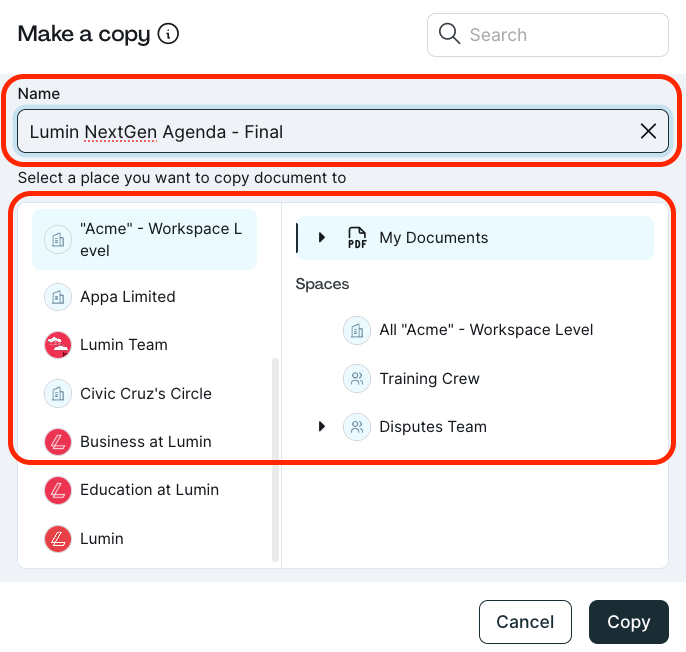
Task: Select My Documents as destination
Action: coord(475,238)
